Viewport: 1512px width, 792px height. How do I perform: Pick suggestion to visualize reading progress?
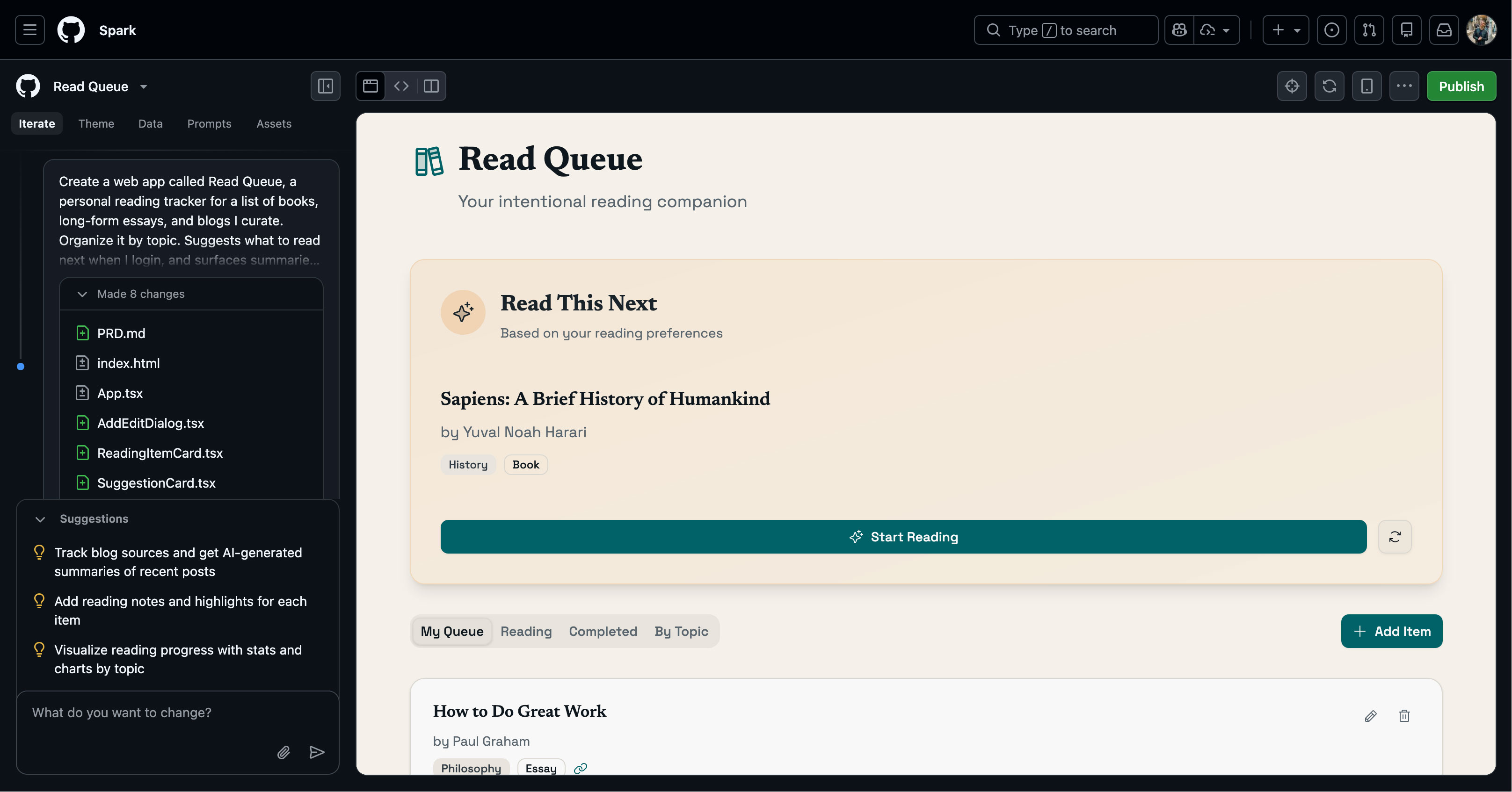(178, 659)
